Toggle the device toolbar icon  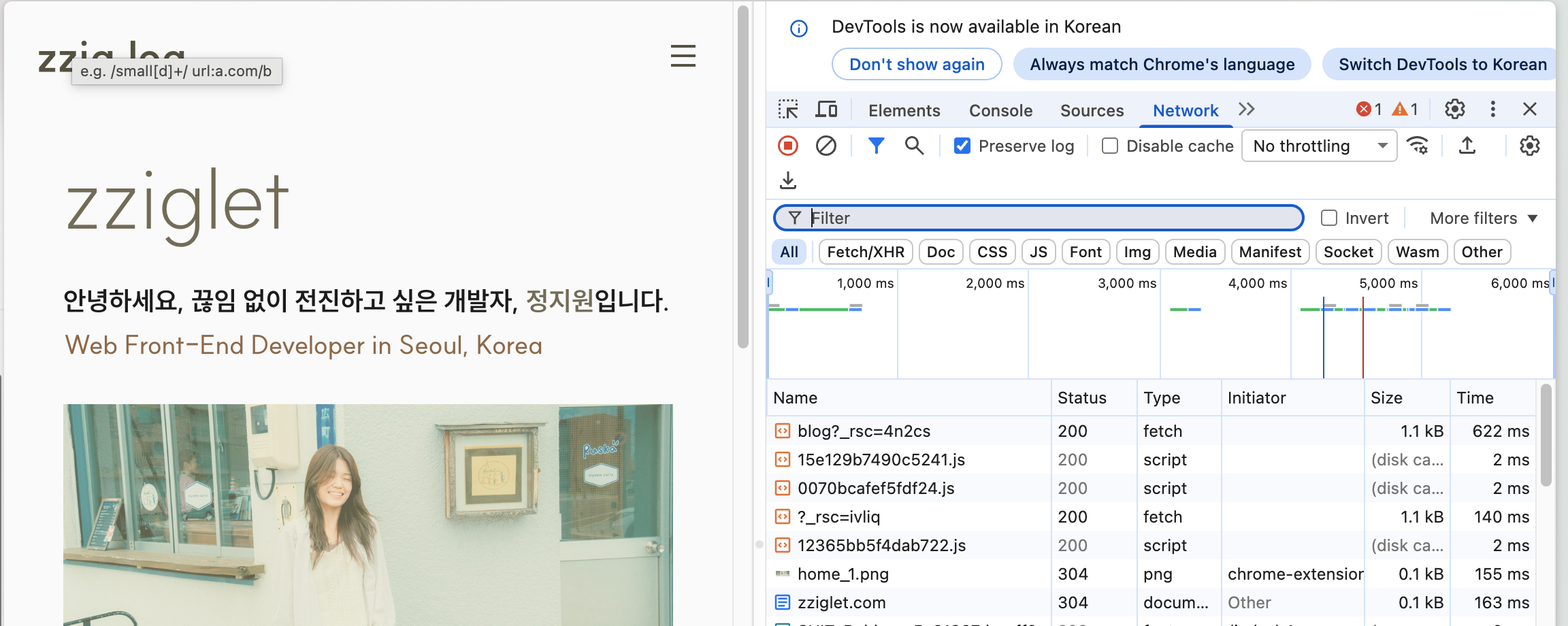click(x=826, y=110)
